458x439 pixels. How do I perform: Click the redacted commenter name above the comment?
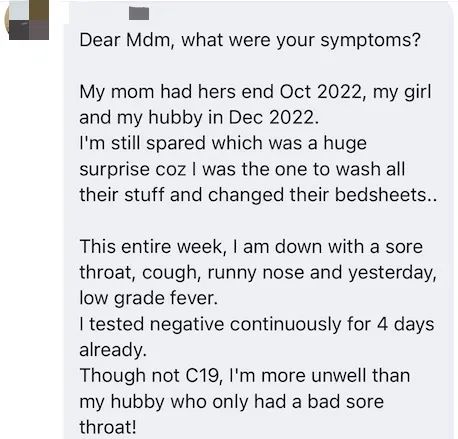click(x=139, y=14)
